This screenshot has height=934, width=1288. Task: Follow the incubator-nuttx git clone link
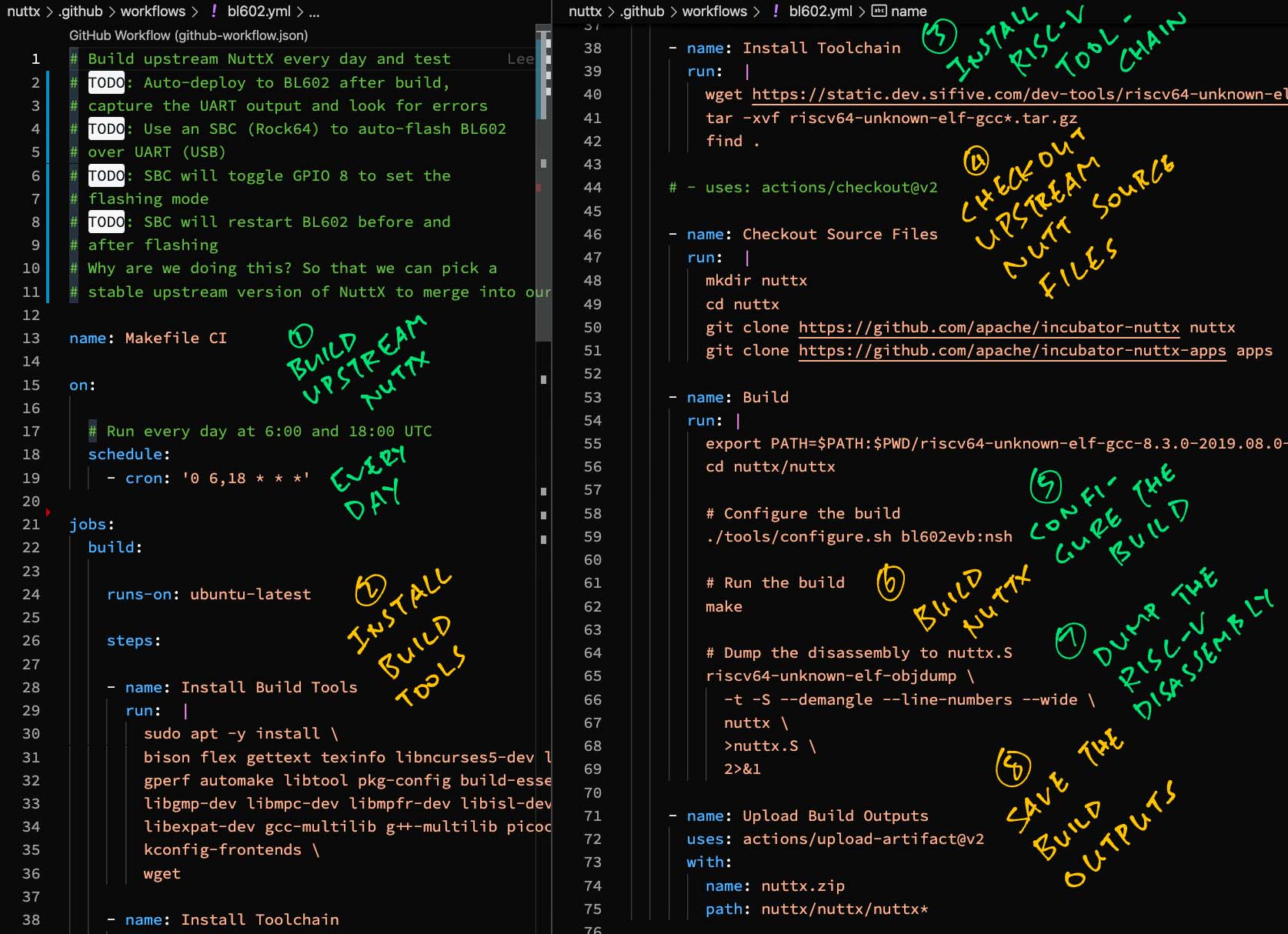(x=988, y=327)
